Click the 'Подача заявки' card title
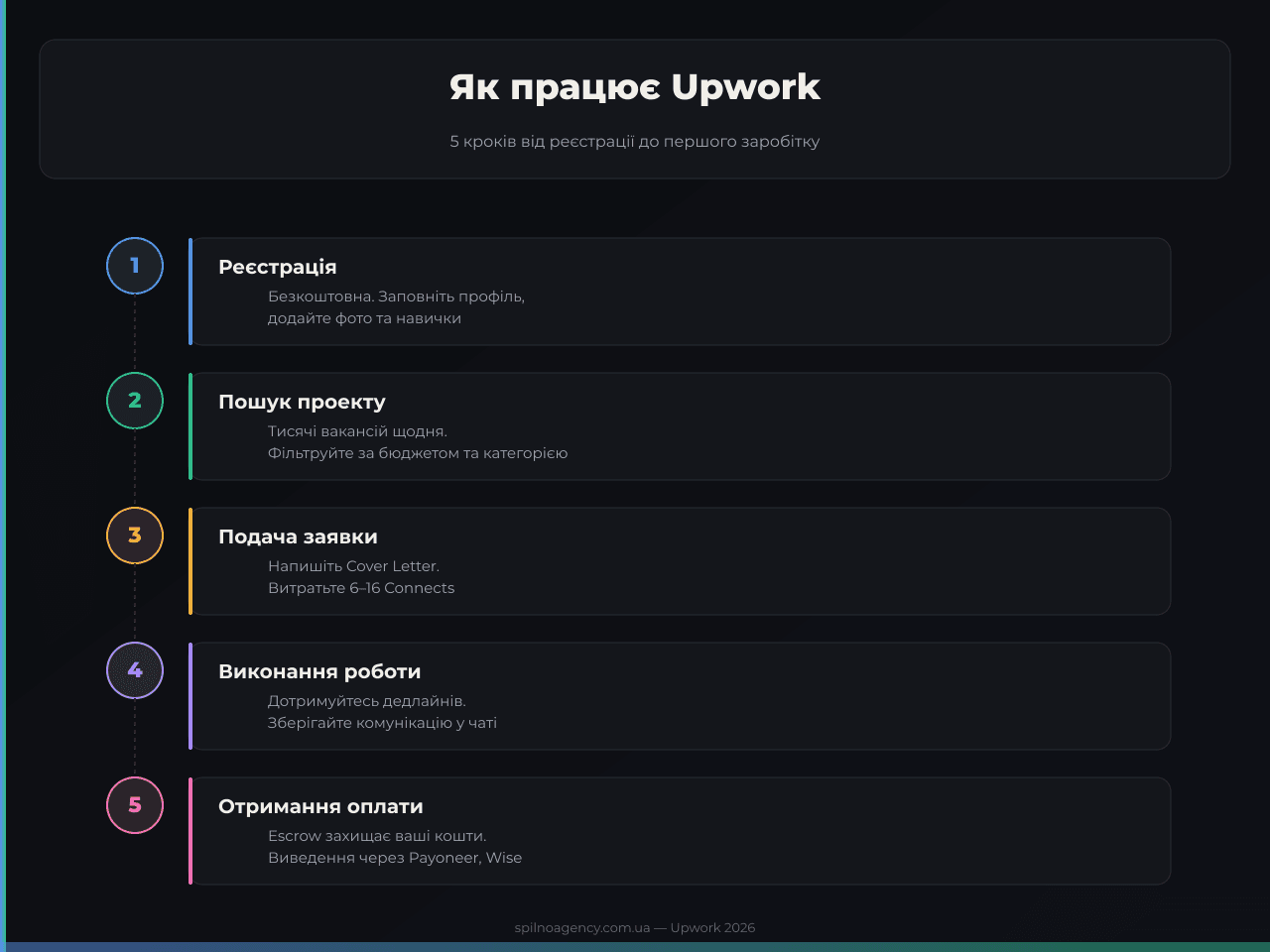Image resolution: width=1270 pixels, height=952 pixels. point(298,536)
